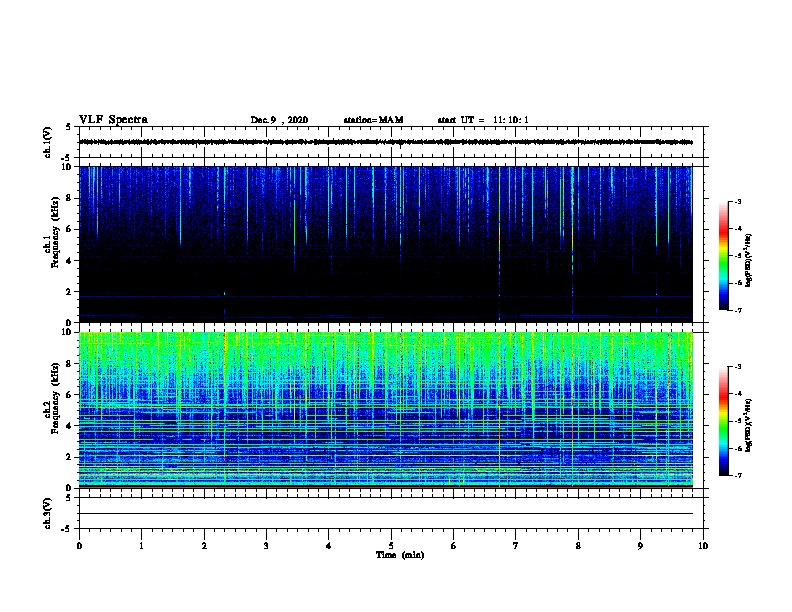This screenshot has width=792, height=612.
Task: Click the "Time (min)" x-axis label
Action: tap(400, 555)
